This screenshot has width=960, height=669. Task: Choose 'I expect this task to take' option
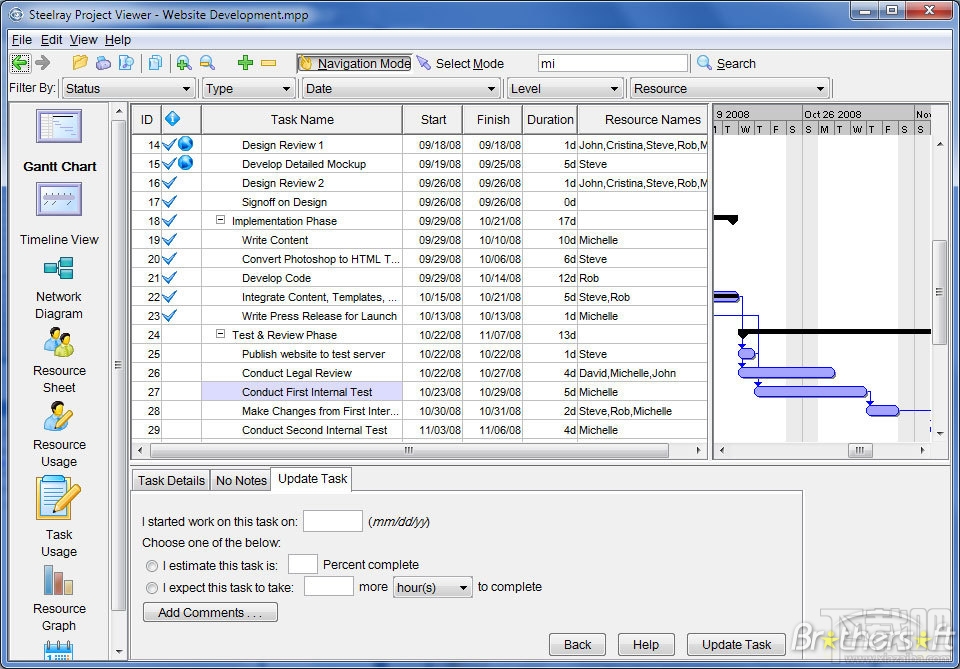pyautogui.click(x=152, y=587)
